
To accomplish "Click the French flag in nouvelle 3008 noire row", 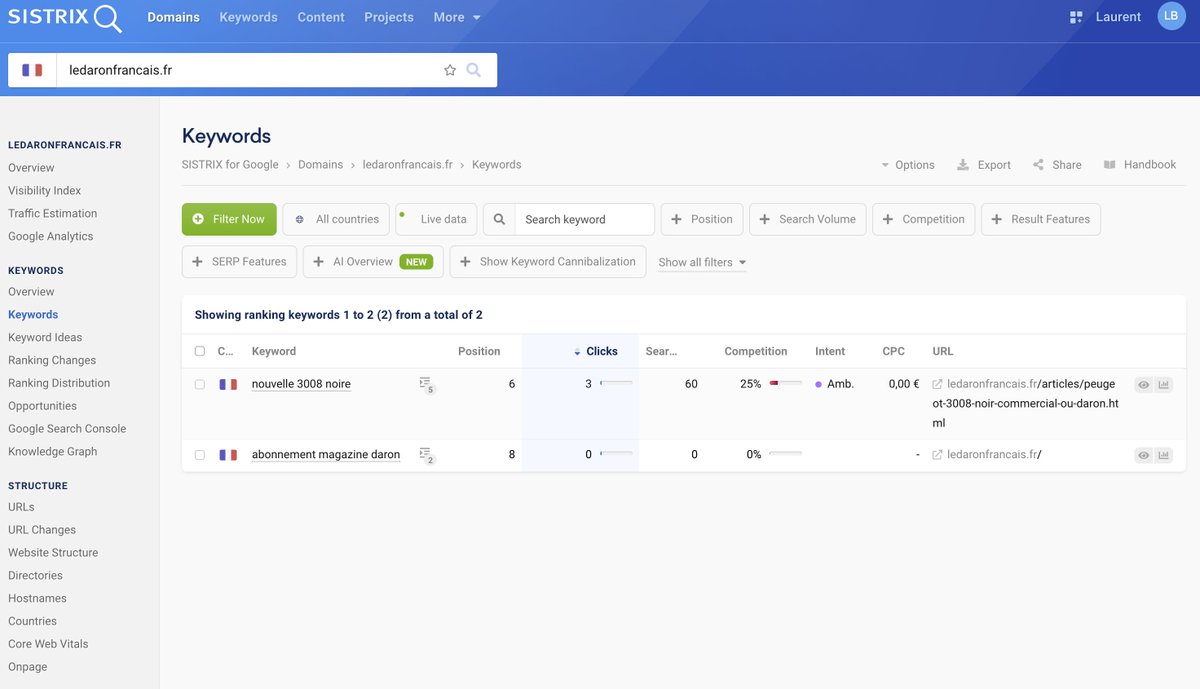I will 228,384.
